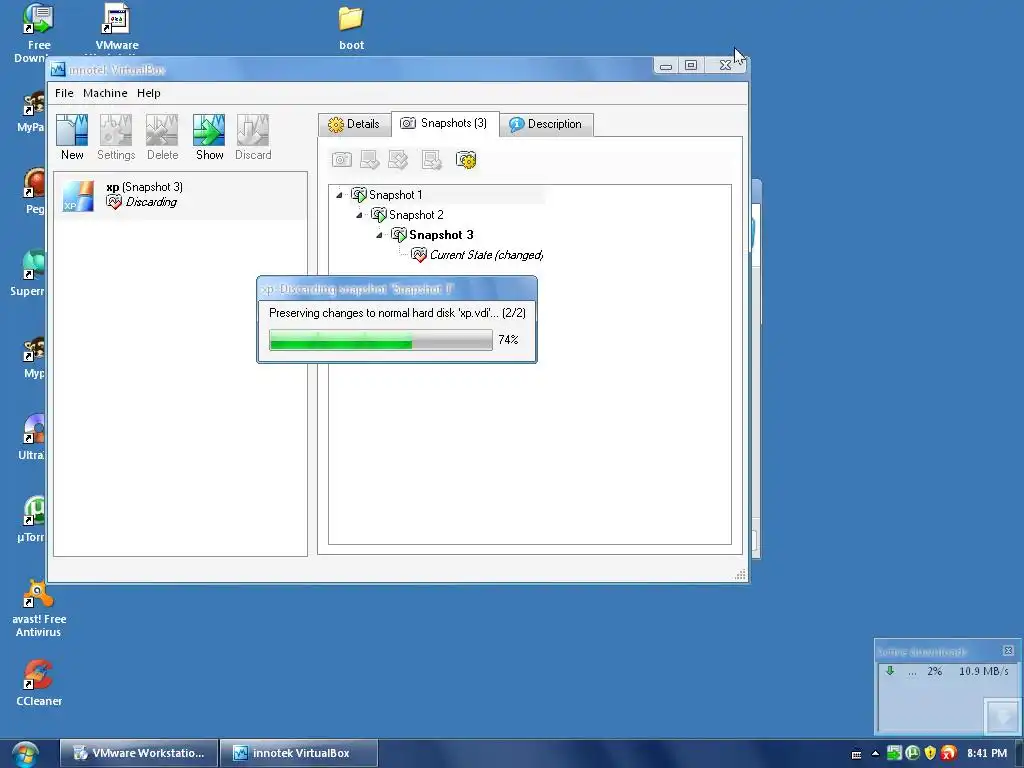
Task: Click the 74% progress label
Action: [508, 340]
